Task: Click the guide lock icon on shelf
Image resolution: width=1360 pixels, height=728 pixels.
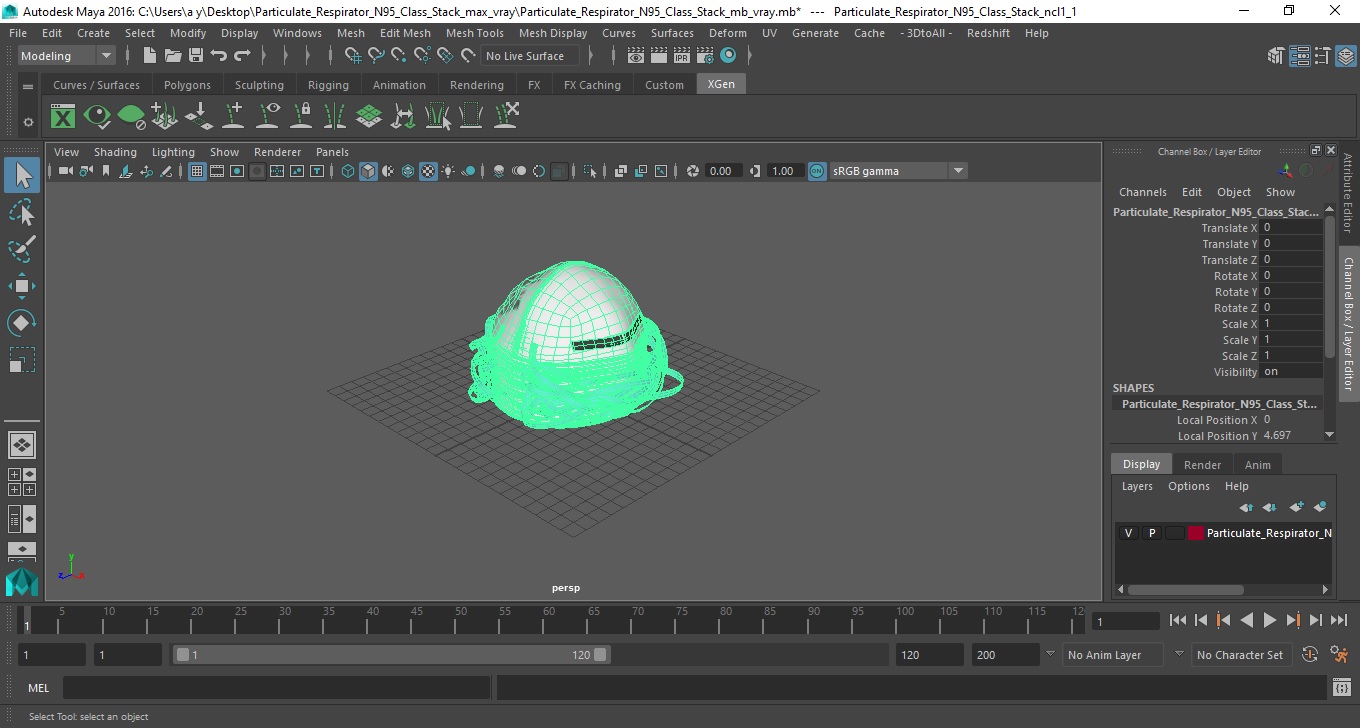Action: coord(301,116)
